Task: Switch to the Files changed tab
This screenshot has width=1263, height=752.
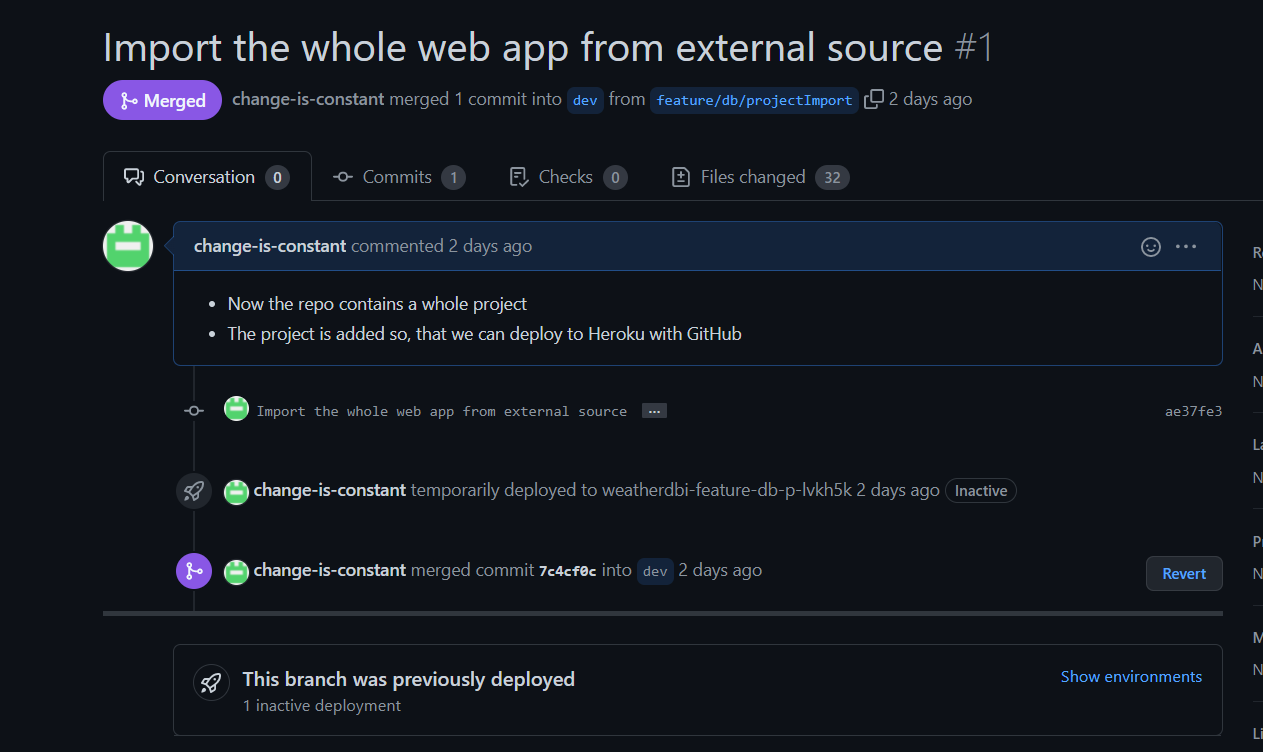Action: point(760,177)
